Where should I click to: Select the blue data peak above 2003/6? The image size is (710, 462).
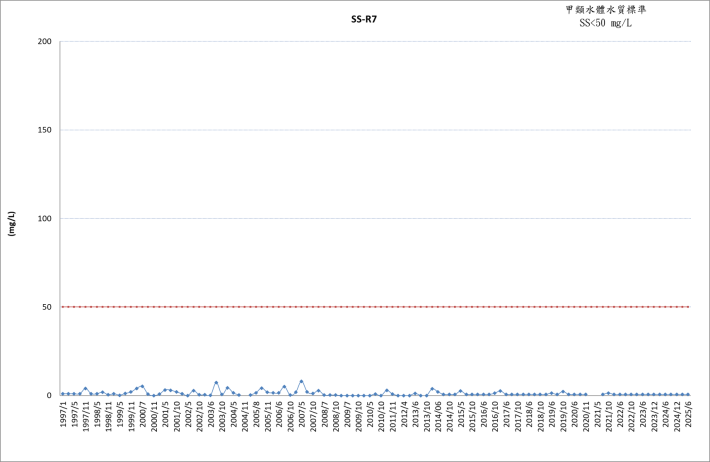pos(216,383)
